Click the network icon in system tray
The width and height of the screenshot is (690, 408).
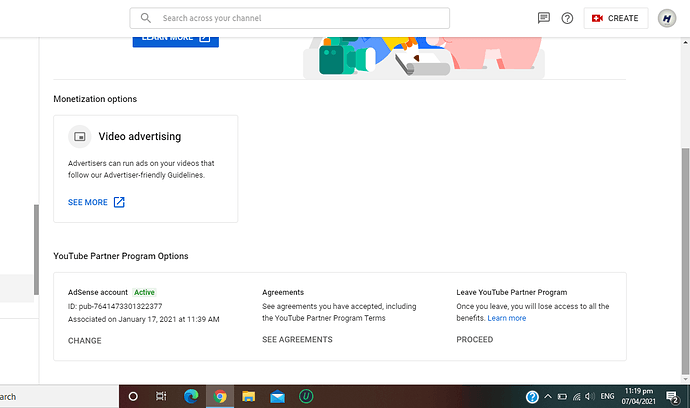576,397
